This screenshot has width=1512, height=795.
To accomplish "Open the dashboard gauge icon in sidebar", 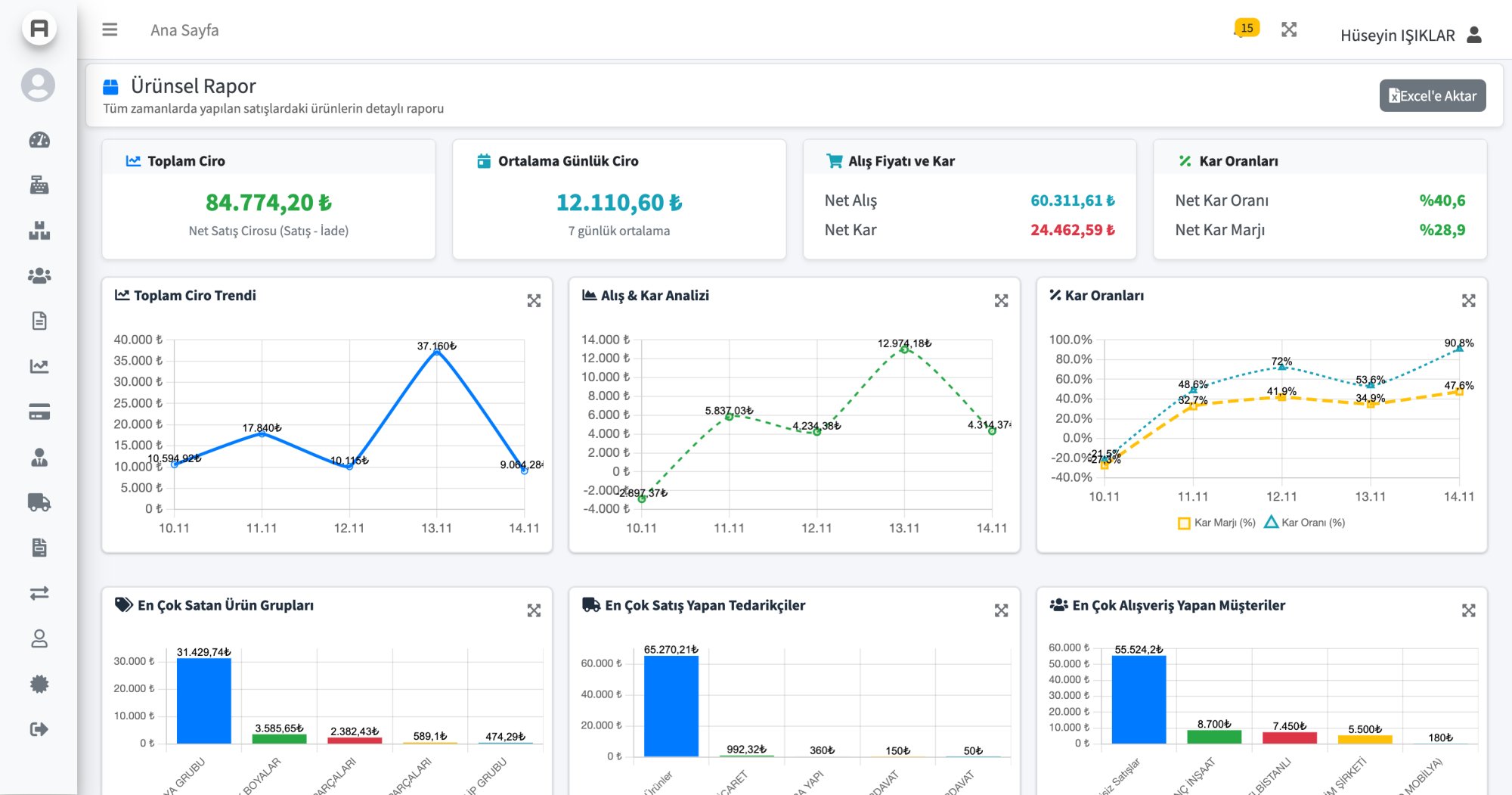I will pyautogui.click(x=39, y=140).
